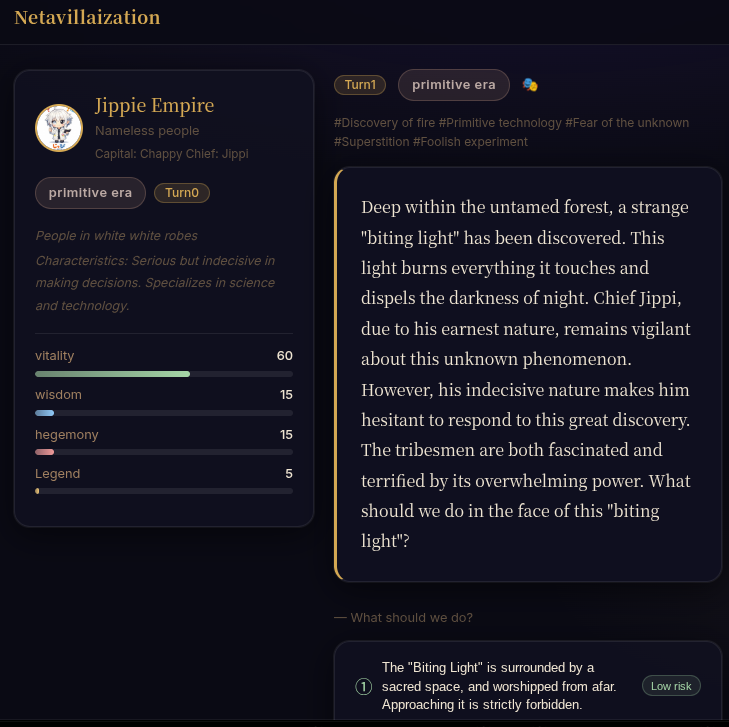The image size is (729, 727).
Task: Click the Jippie Empire avatar image
Action: pos(59,128)
